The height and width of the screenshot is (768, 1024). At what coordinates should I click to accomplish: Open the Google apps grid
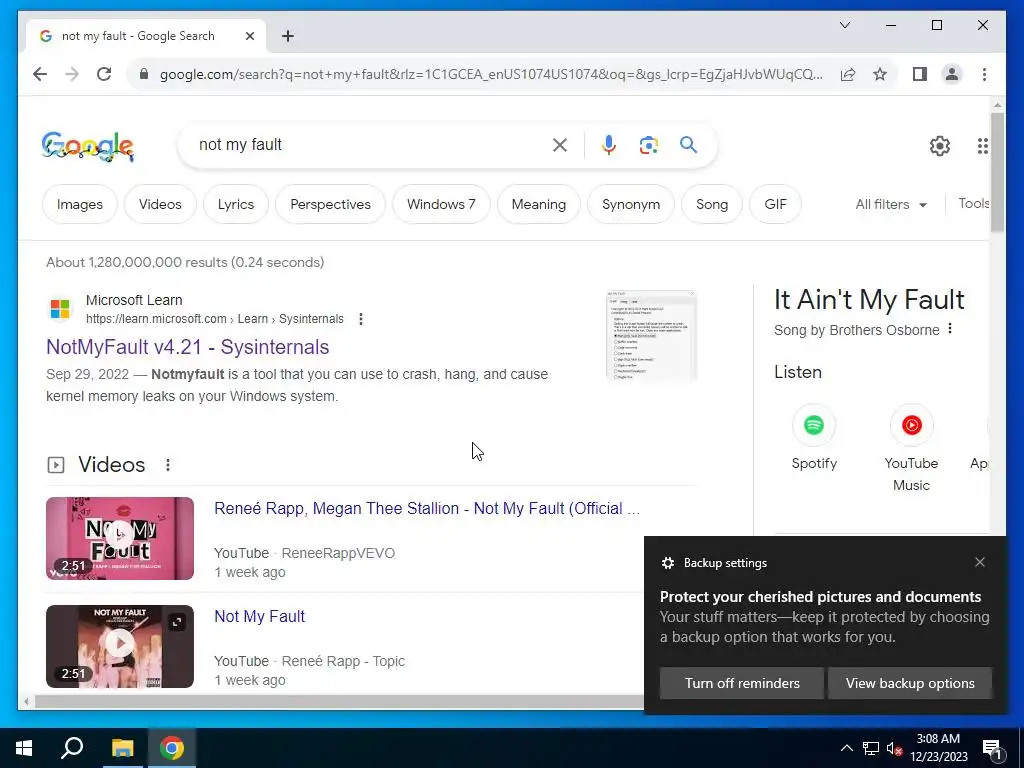pos(982,146)
